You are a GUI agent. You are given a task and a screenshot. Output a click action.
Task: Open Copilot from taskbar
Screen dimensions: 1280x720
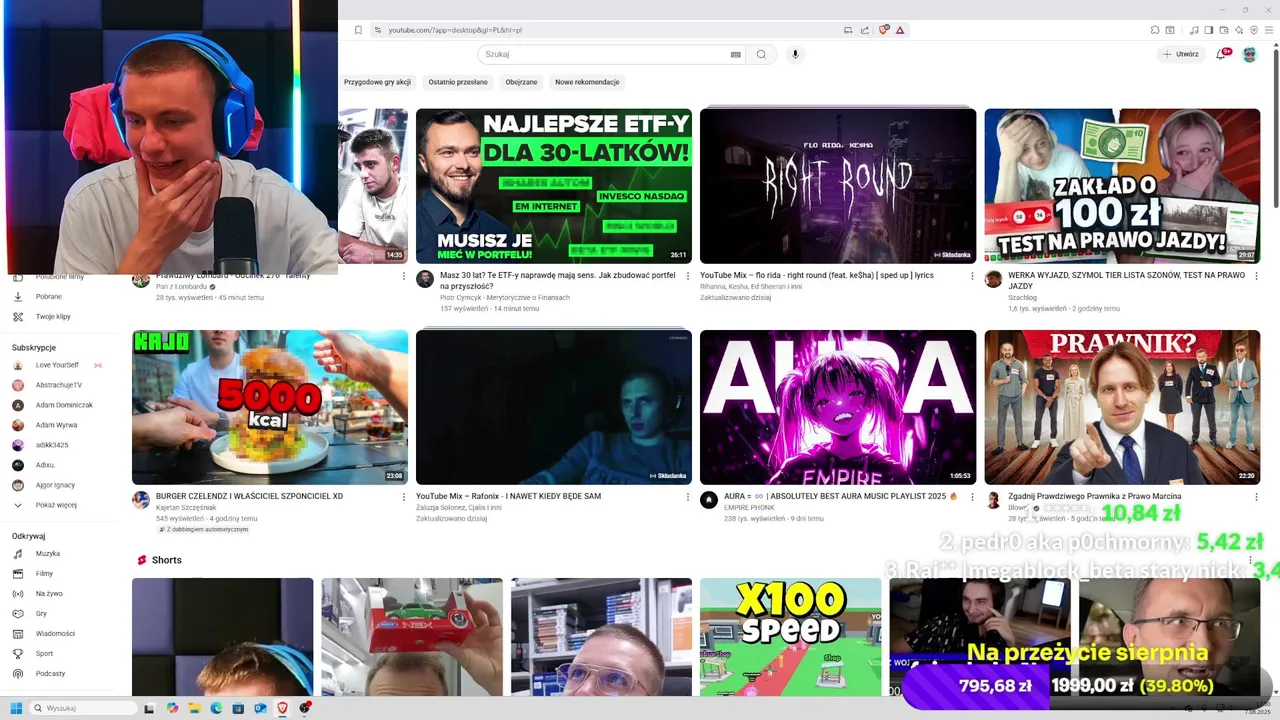tap(172, 708)
